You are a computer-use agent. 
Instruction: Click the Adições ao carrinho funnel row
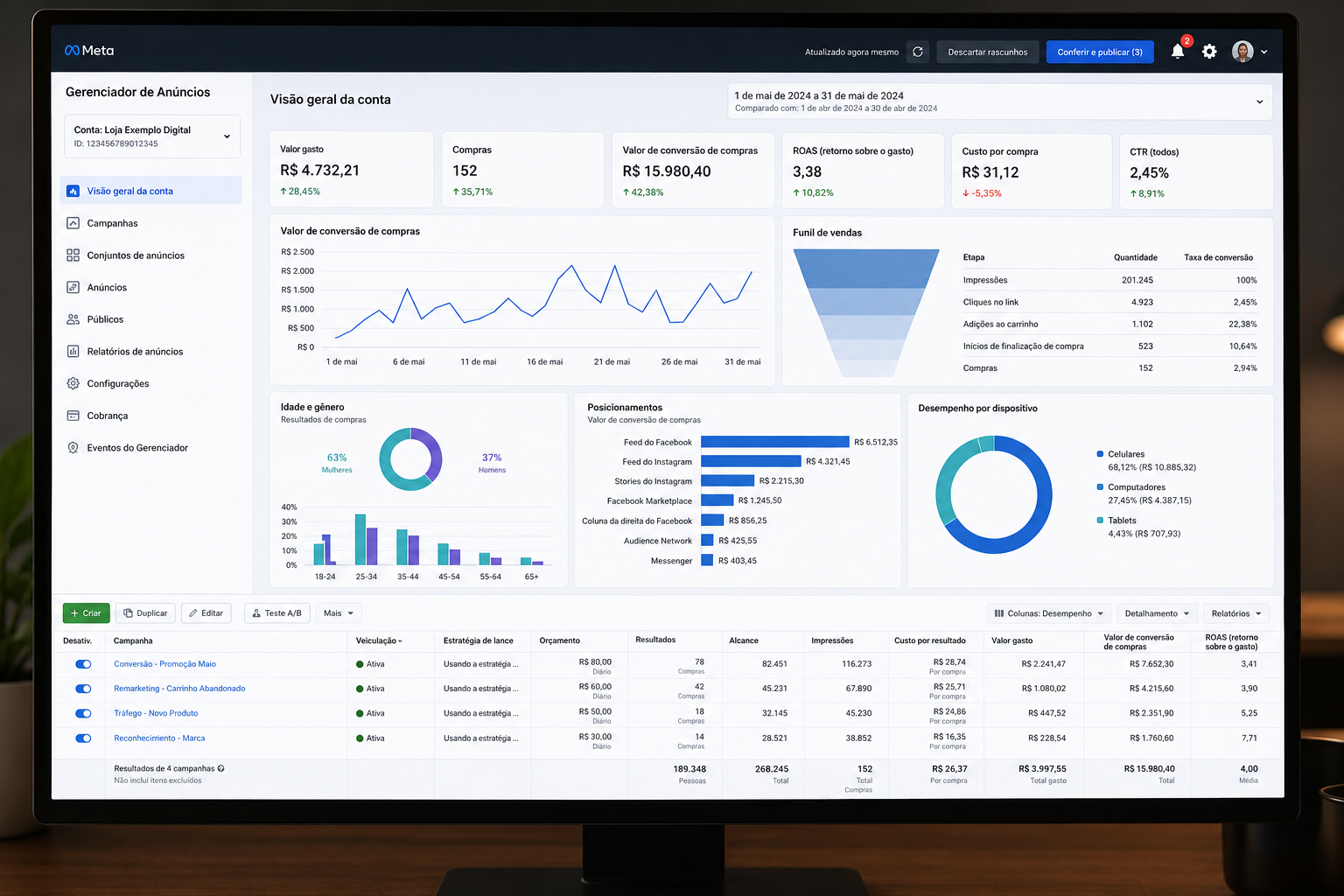[1109, 324]
